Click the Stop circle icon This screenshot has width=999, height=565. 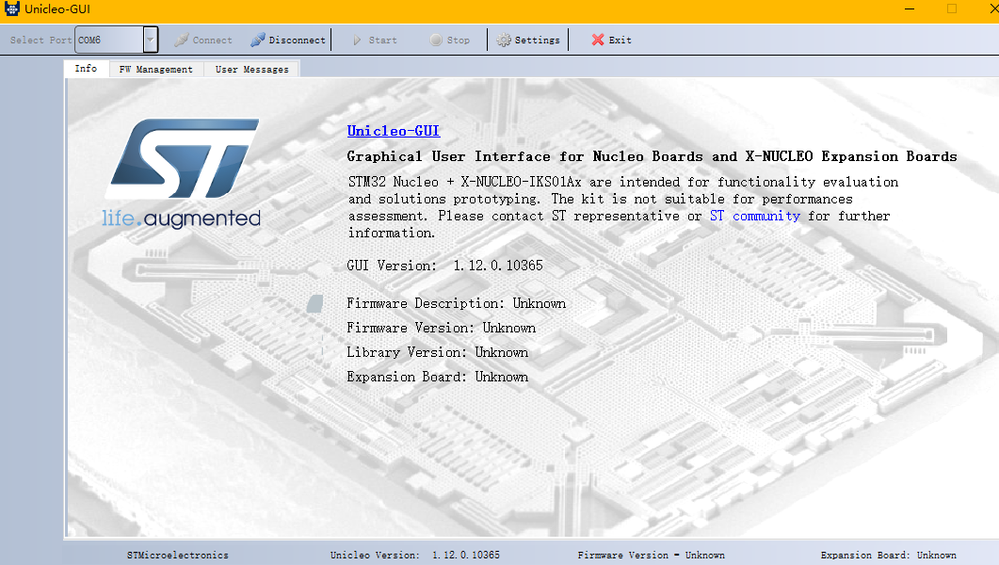pyautogui.click(x=436, y=39)
